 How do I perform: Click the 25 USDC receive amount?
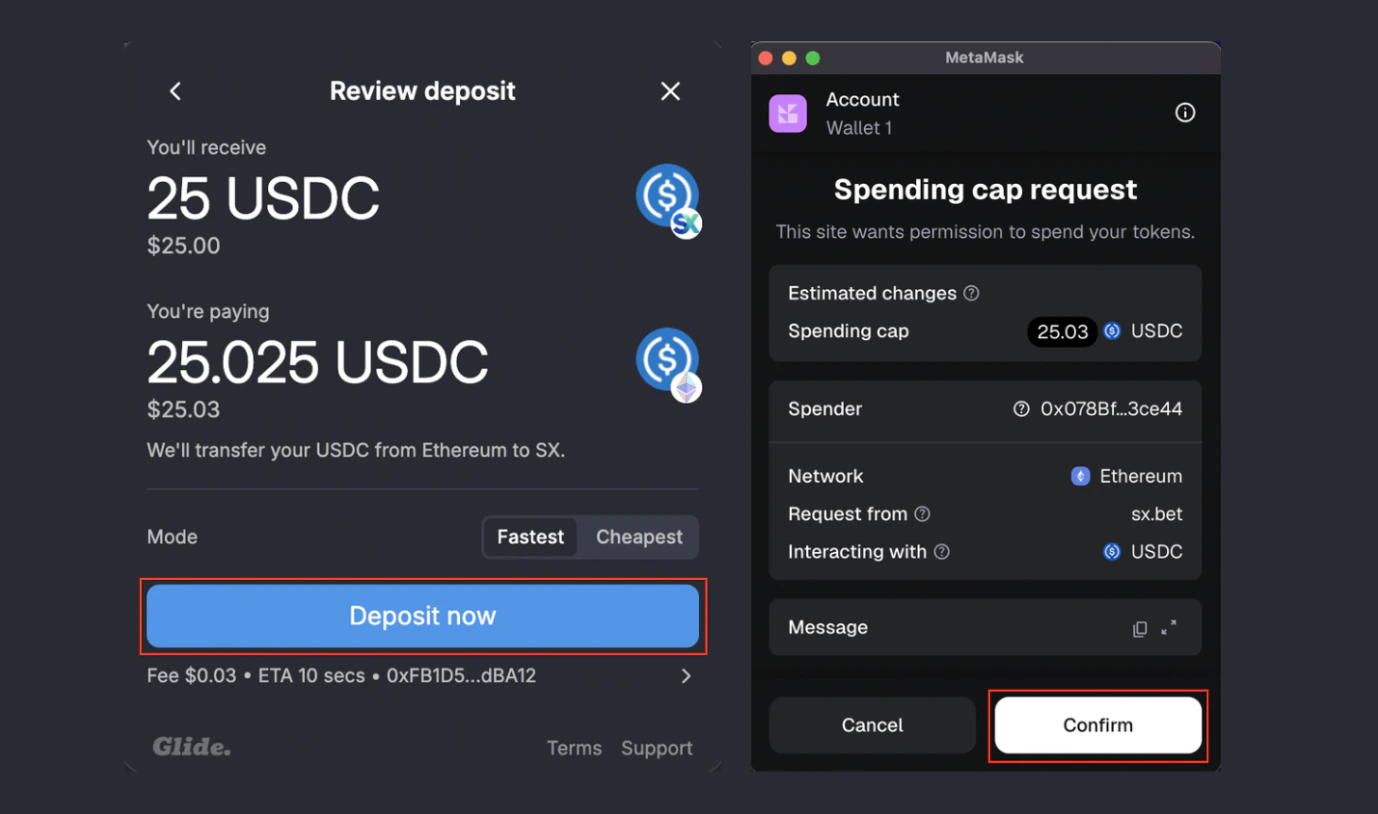[x=263, y=198]
